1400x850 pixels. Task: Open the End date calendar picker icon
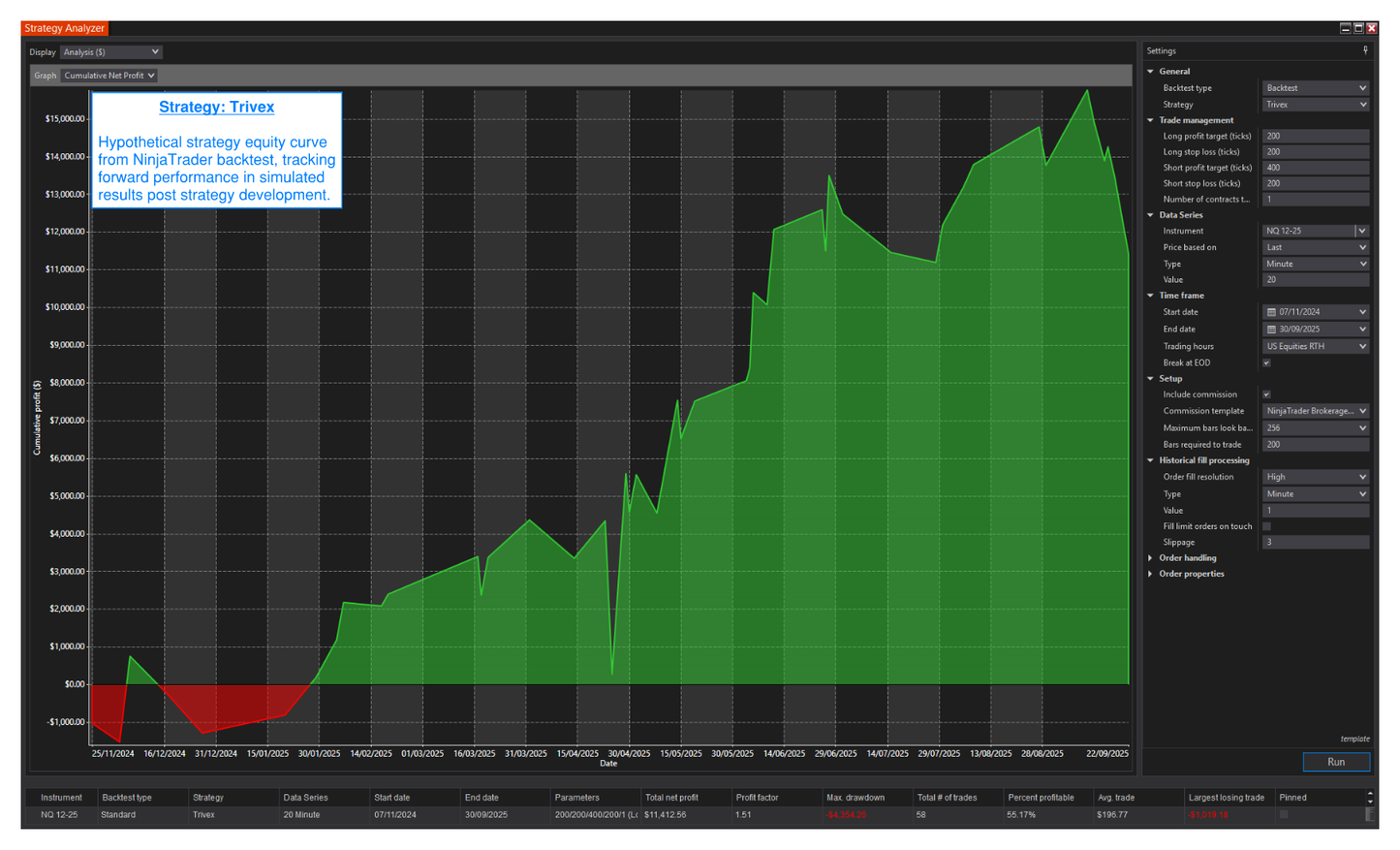tap(1271, 330)
